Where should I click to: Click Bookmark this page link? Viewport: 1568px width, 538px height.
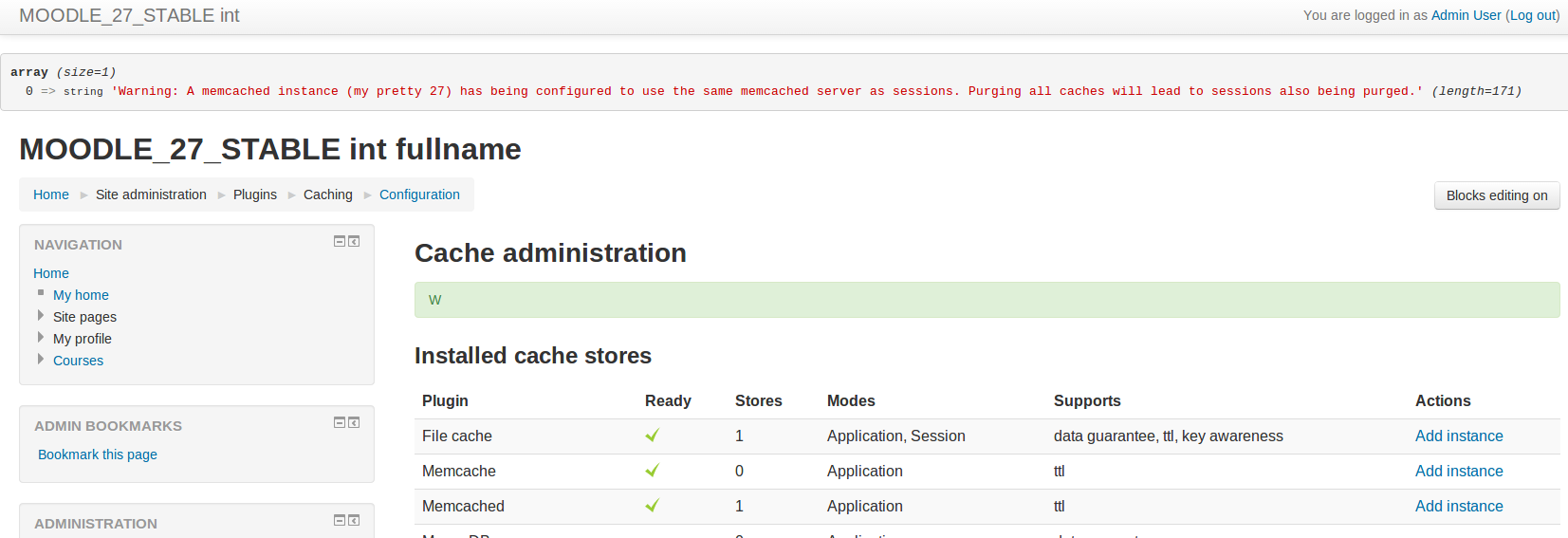(98, 455)
